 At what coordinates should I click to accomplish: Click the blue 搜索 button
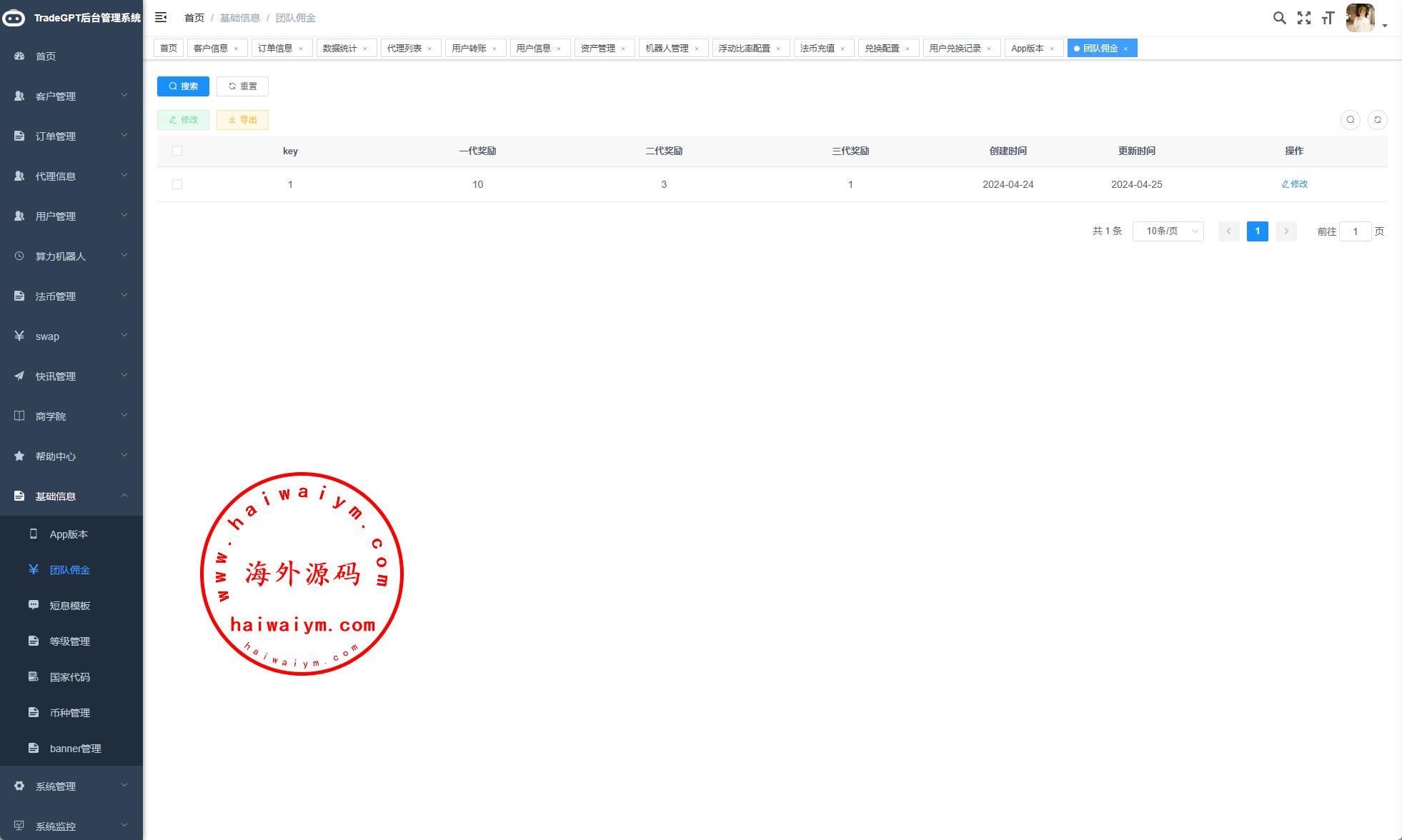[x=183, y=86]
